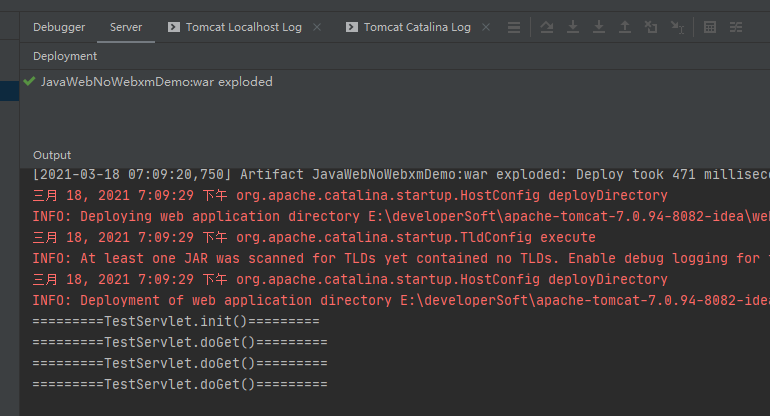Image resolution: width=770 pixels, height=416 pixels.
Task: Click the highlighted blue item in left sidebar
Action: [x=10, y=91]
